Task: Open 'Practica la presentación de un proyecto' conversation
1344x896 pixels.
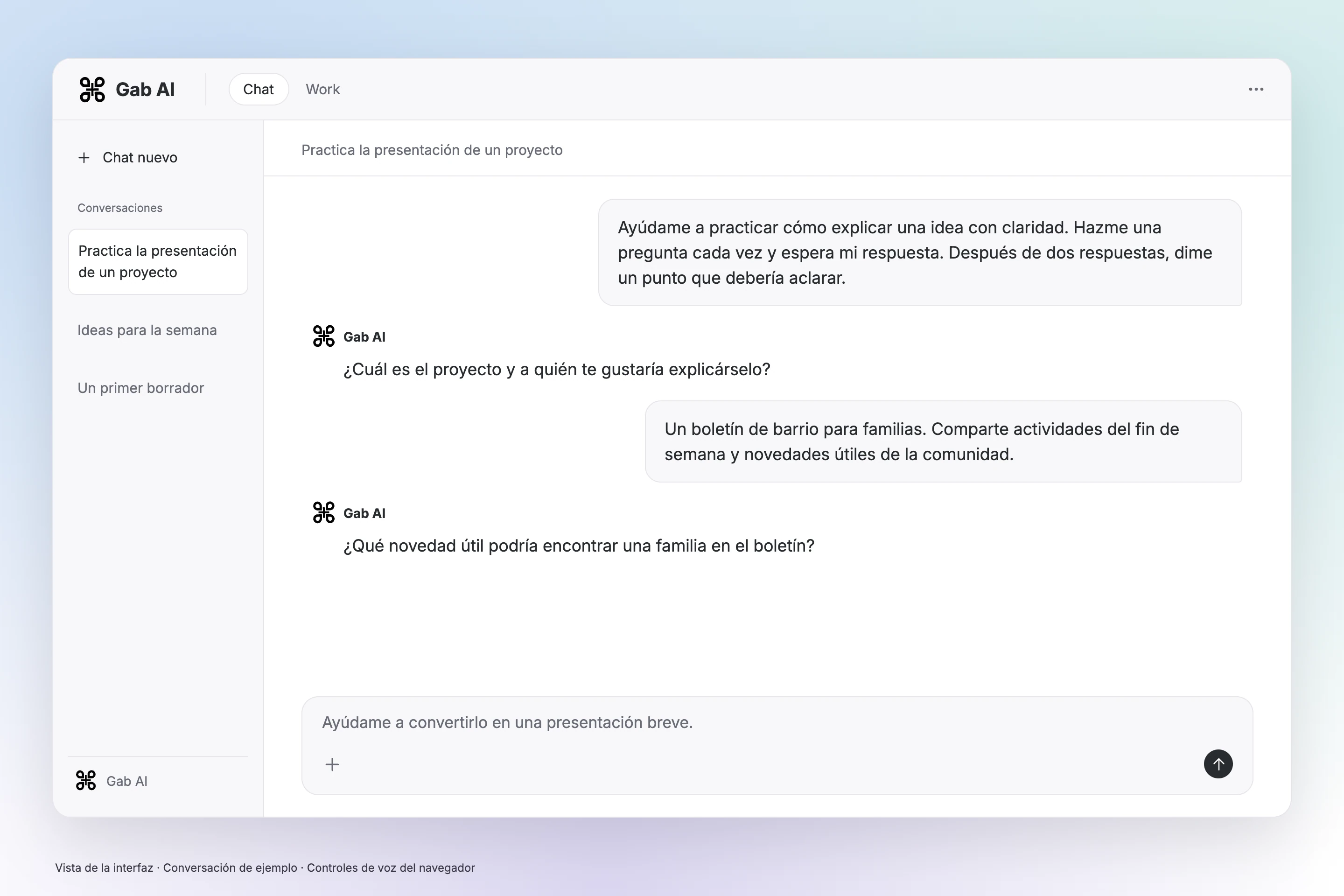Action: point(158,262)
